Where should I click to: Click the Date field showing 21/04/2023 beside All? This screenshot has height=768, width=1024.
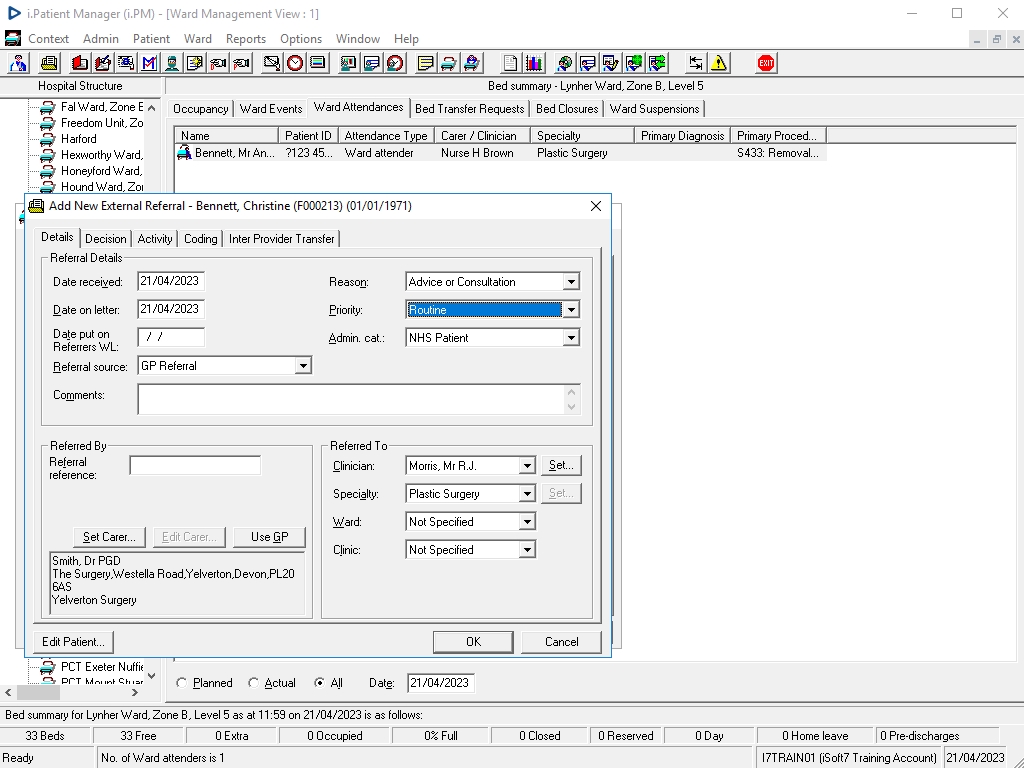440,682
